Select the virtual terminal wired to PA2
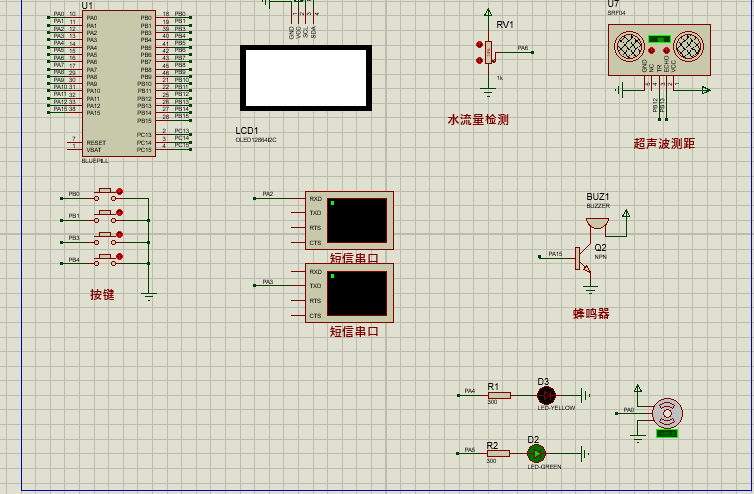Viewport: 754px width, 494px height. coord(350,220)
